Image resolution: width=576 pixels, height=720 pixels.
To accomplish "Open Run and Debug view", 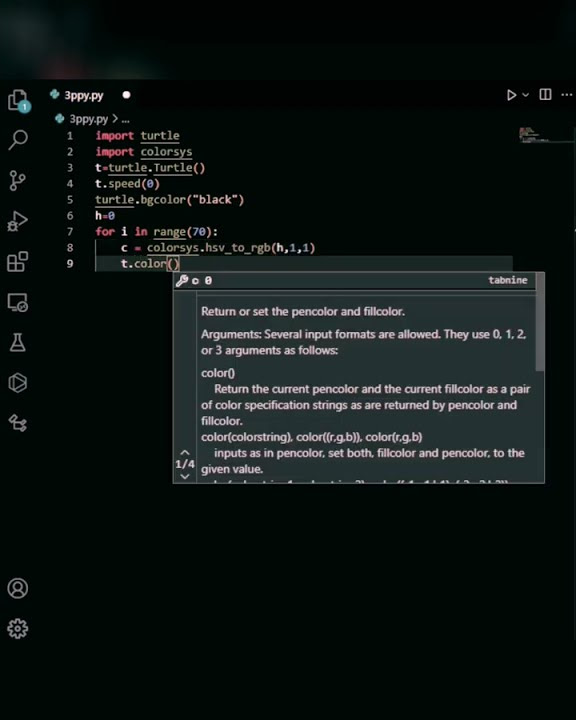I will pos(17,221).
